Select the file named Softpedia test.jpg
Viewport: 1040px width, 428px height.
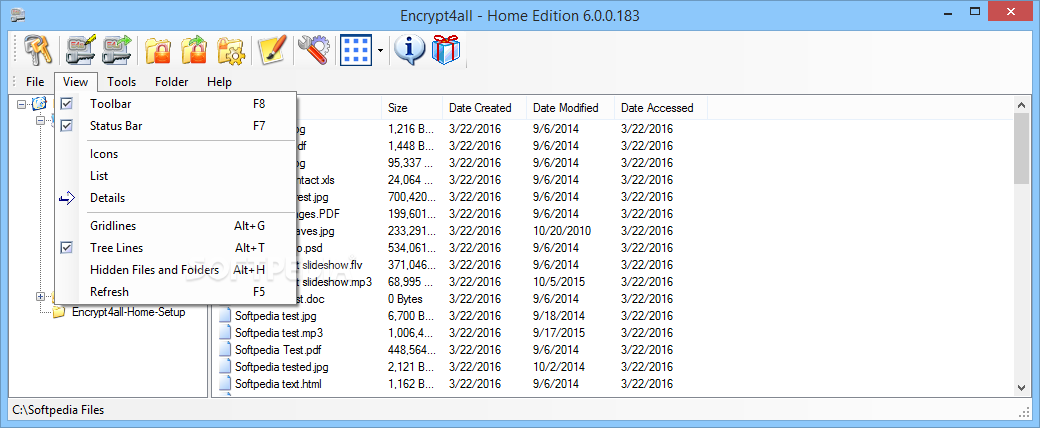pos(276,316)
